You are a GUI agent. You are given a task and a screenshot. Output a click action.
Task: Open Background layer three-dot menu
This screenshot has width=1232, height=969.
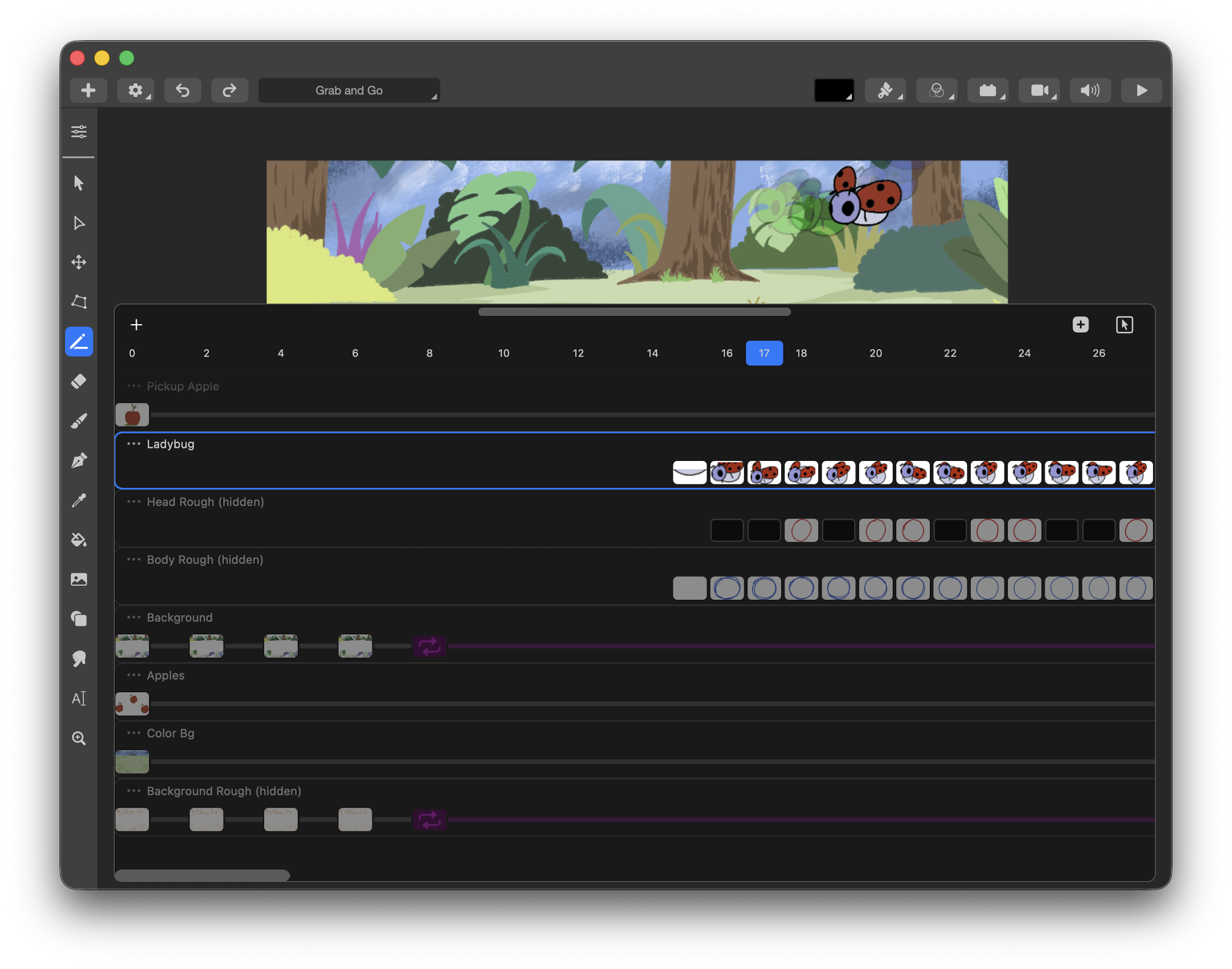pyautogui.click(x=134, y=617)
